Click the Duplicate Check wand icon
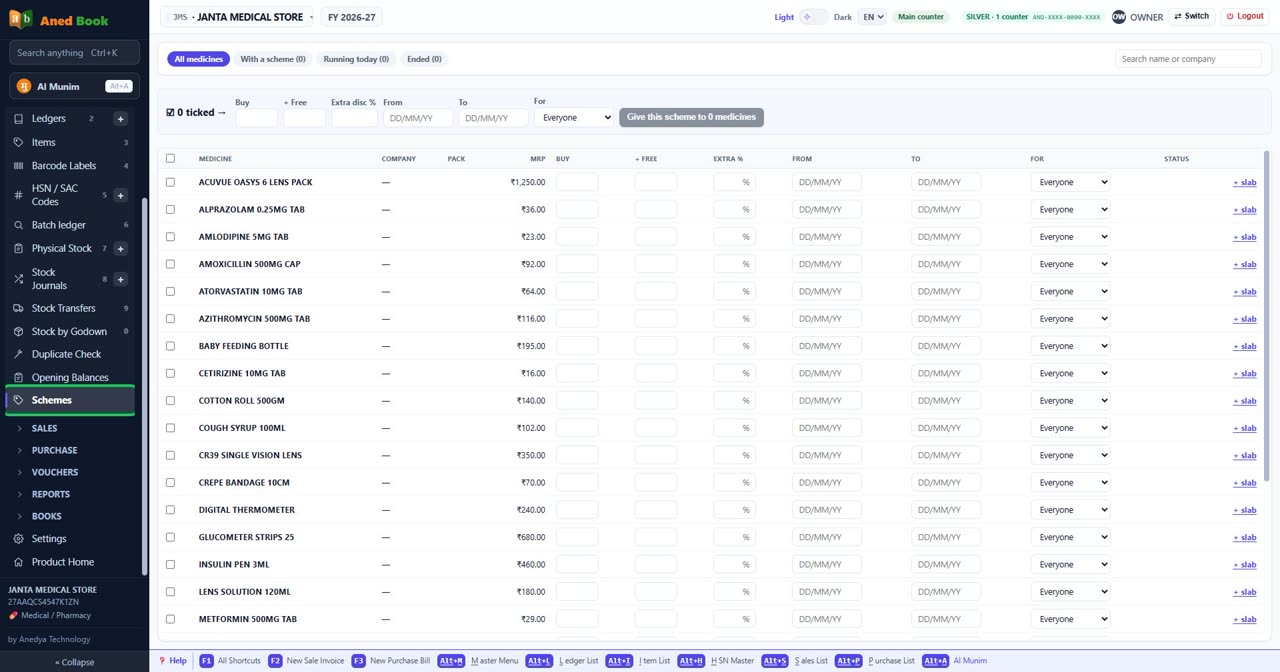Image resolution: width=1280 pixels, height=672 pixels. [x=18, y=354]
